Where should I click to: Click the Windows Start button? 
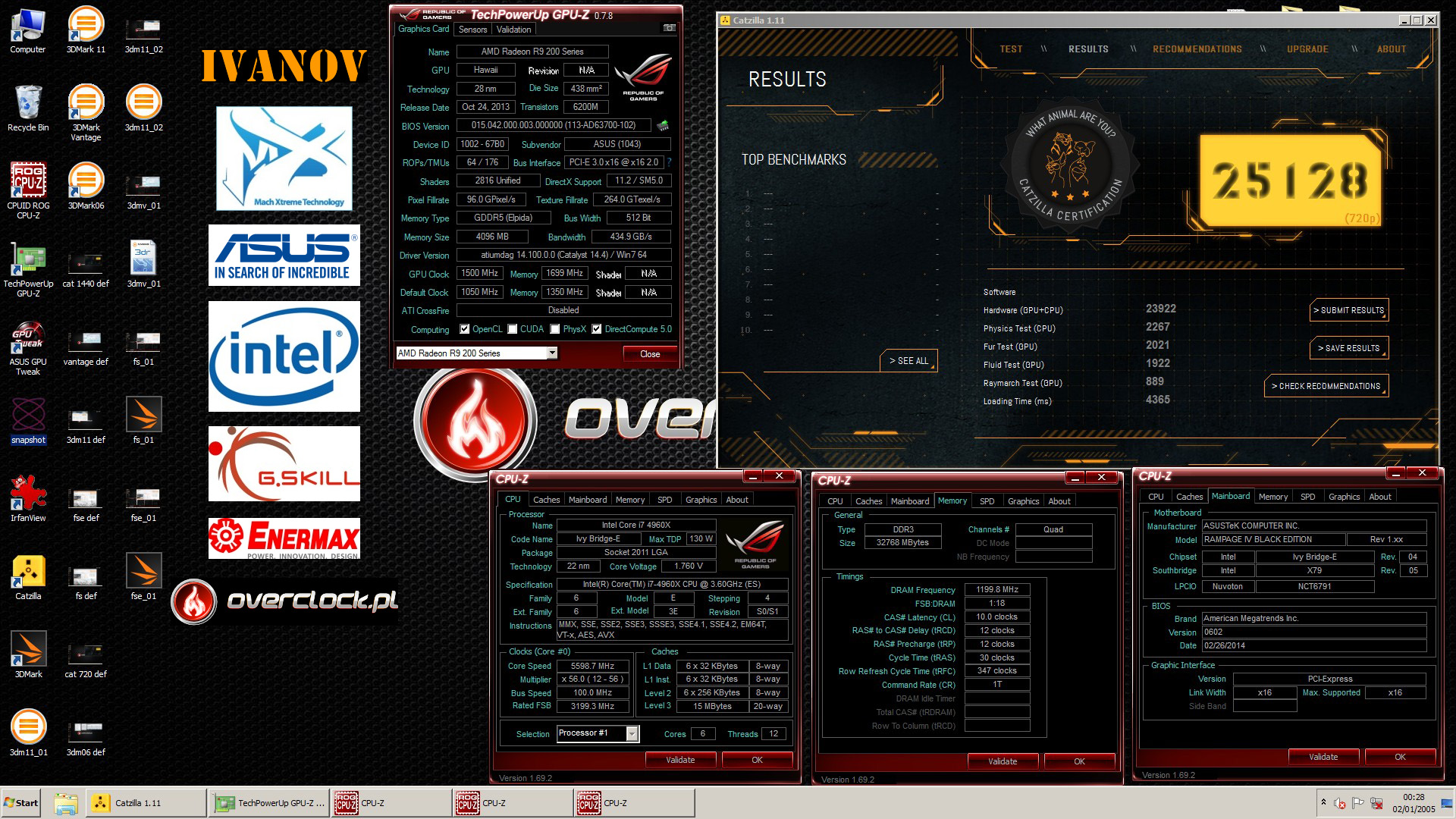tap(21, 803)
